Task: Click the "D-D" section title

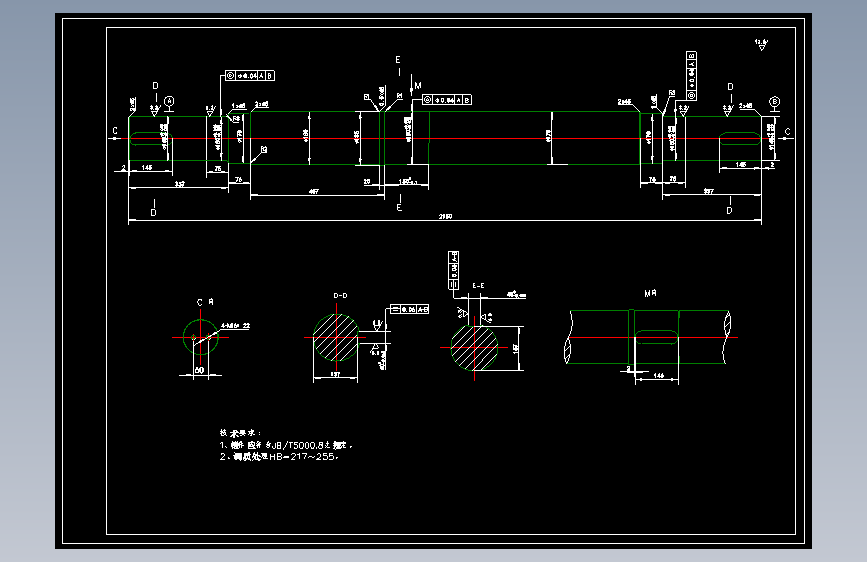Action: click(341, 296)
